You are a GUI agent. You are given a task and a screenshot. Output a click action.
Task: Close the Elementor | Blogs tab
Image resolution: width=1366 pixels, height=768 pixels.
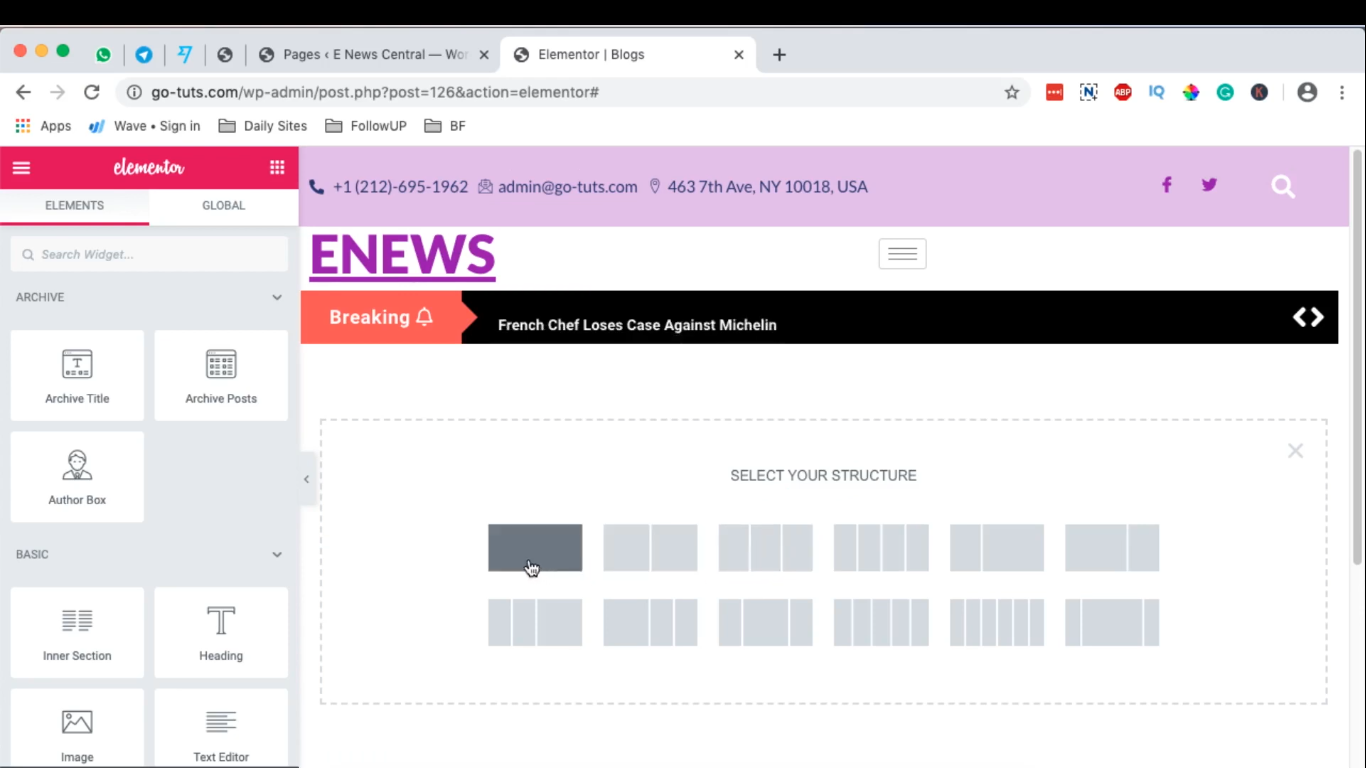(x=739, y=55)
